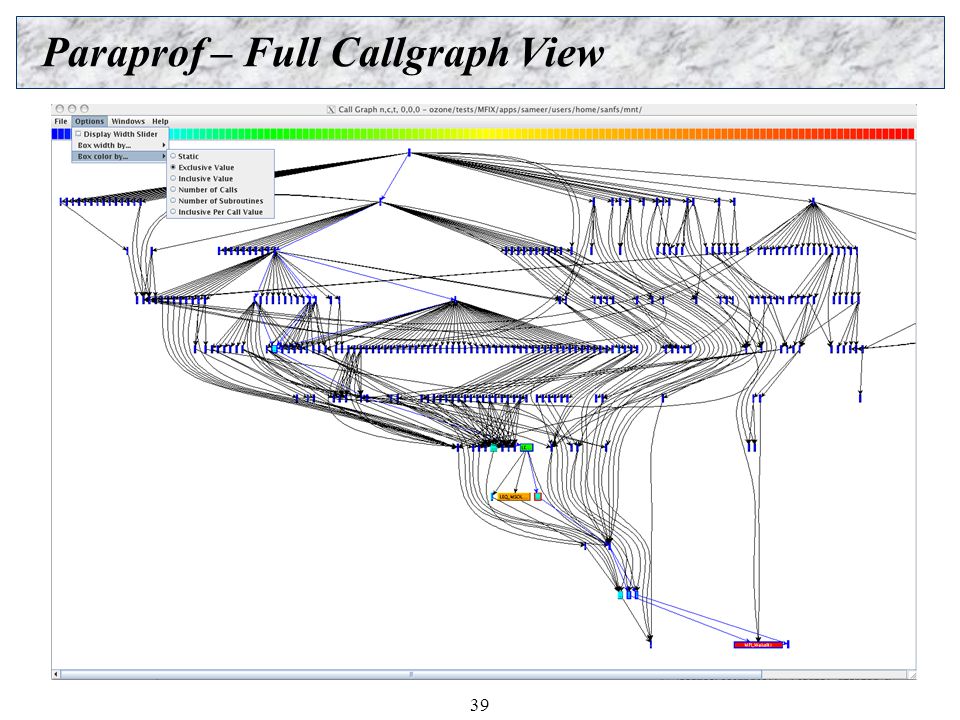This screenshot has width=960, height=720.
Task: Select the cyan red-bordered node beside LEQ_MSOL
Action: (538, 497)
